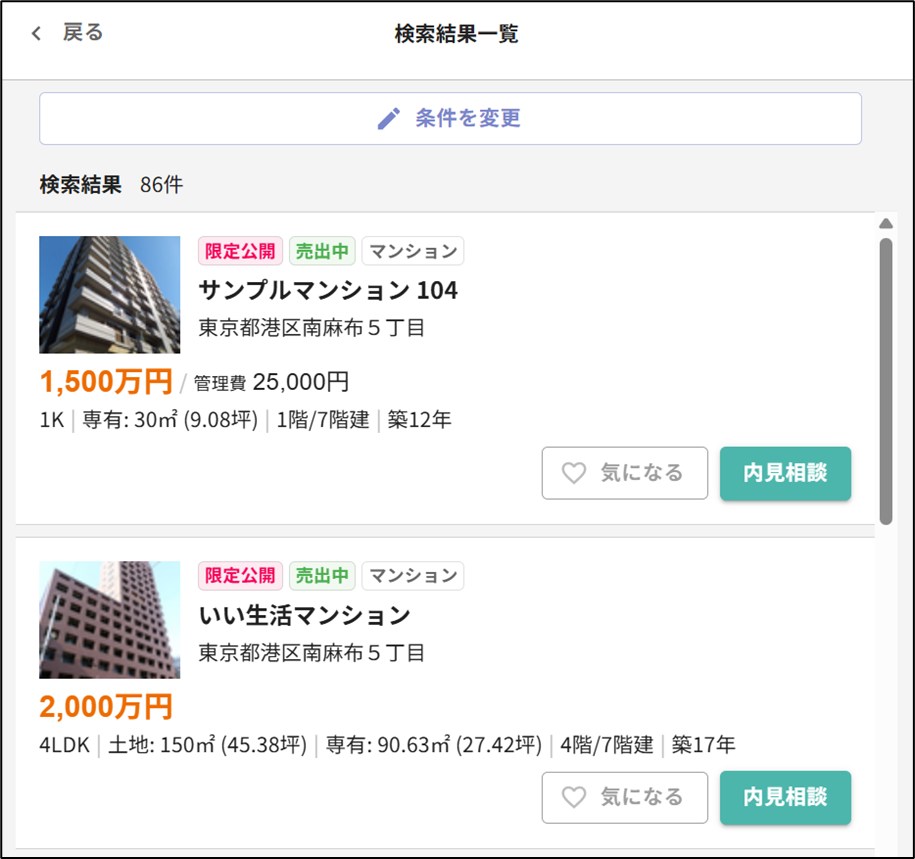Click the 売出中 badge on いい生活マンション
The image size is (915, 859).
[322, 575]
